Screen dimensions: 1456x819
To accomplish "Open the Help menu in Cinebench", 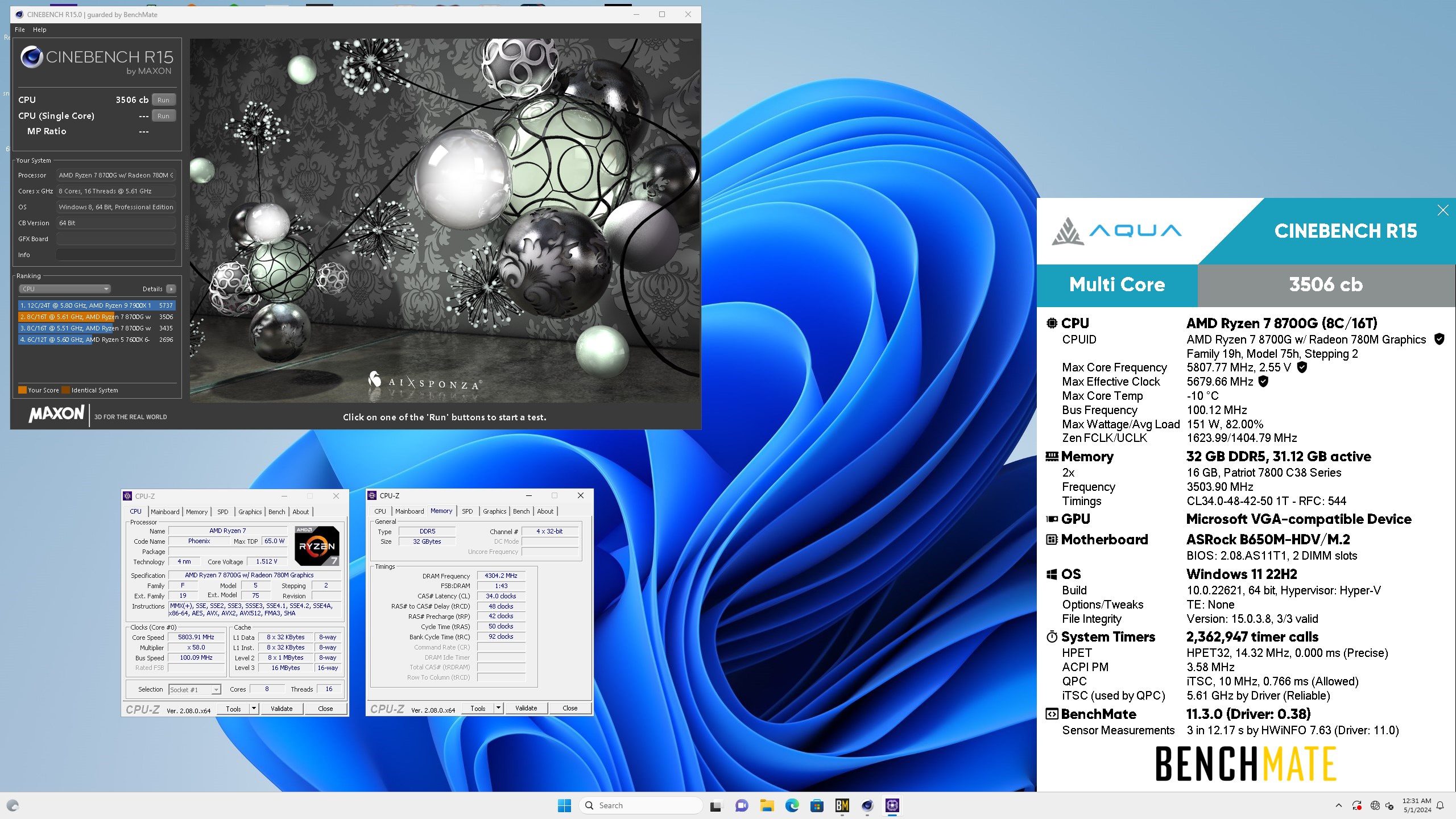I will (39, 30).
